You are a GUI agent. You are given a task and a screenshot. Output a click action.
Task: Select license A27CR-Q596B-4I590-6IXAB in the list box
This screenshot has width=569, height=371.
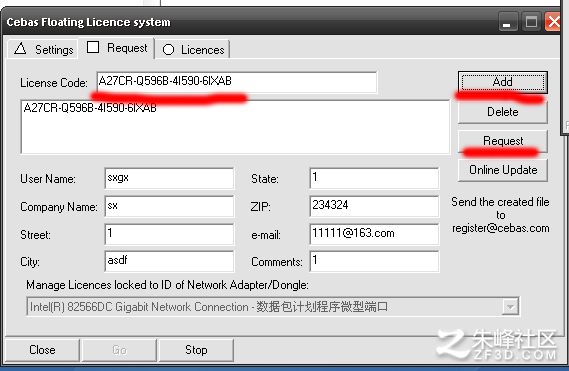[90, 108]
